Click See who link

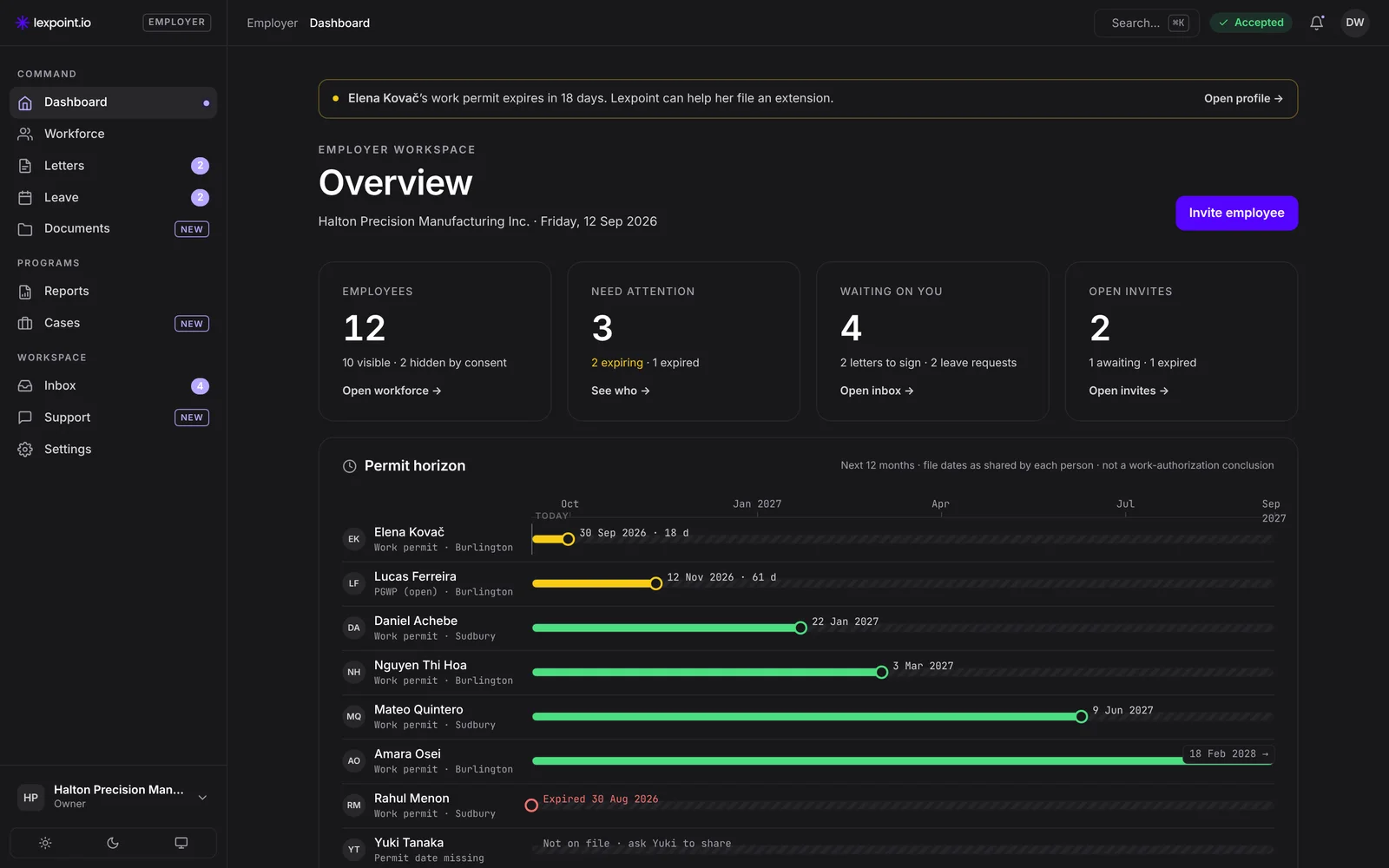tap(620, 391)
